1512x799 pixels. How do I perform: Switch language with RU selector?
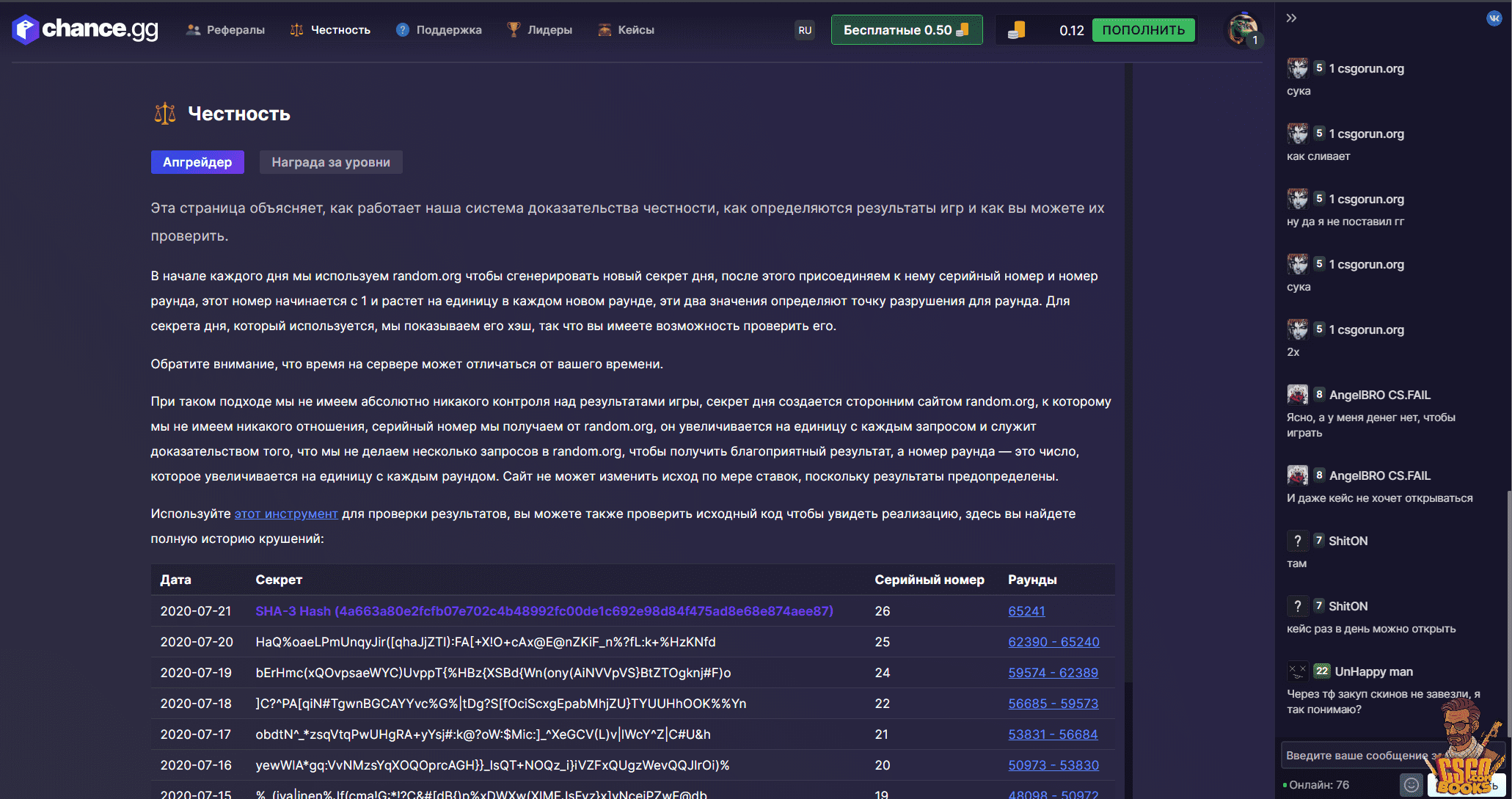coord(805,30)
